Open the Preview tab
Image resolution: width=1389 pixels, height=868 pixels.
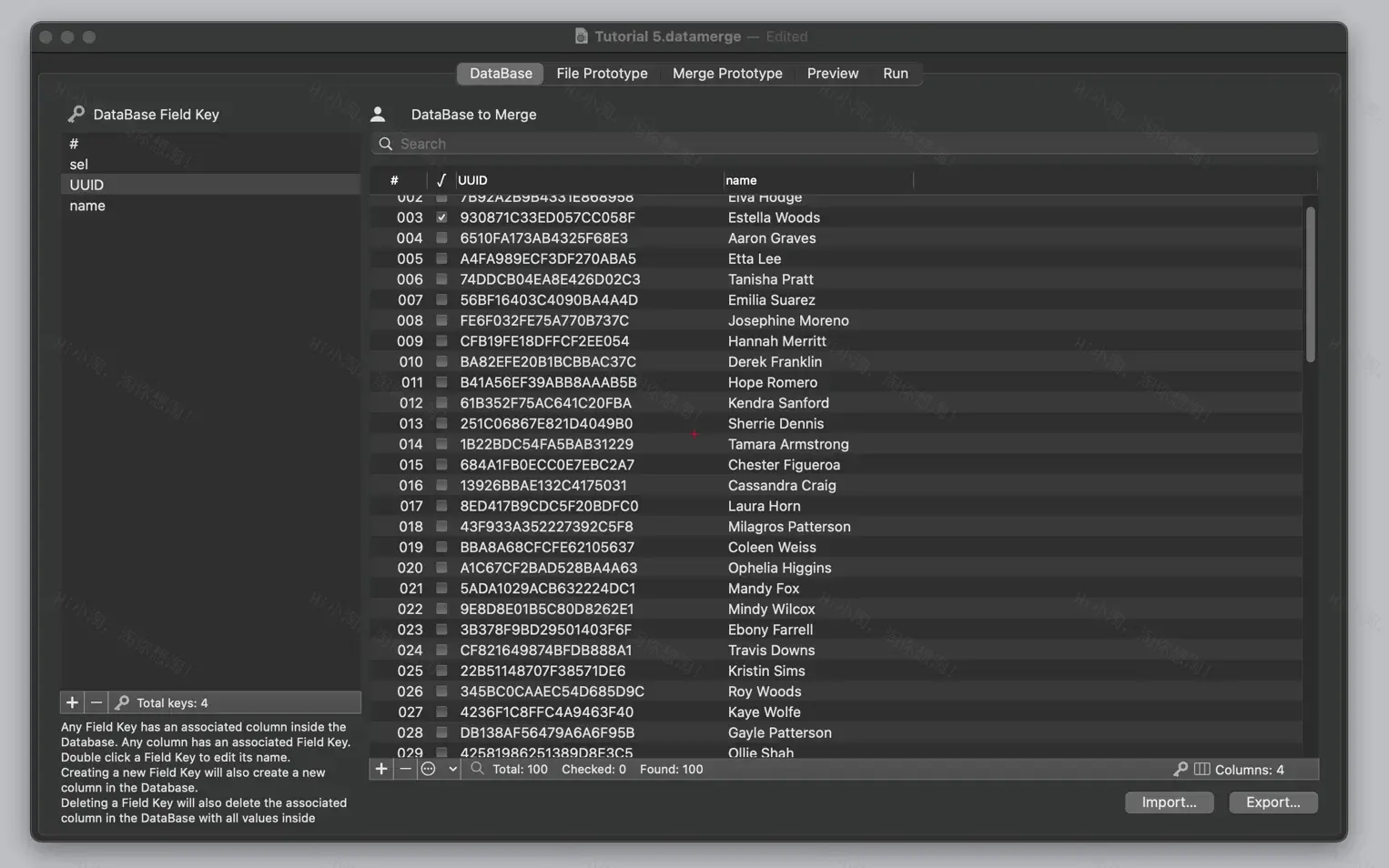[832, 74]
